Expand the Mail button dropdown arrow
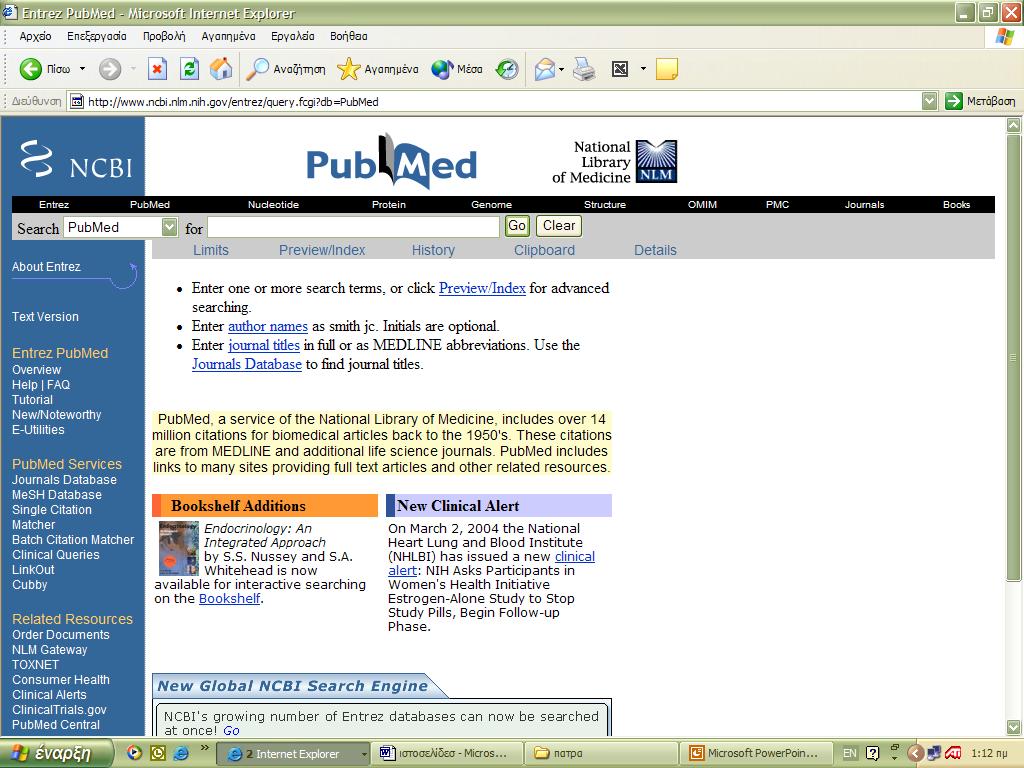The width and height of the screenshot is (1024, 768). tap(561, 69)
